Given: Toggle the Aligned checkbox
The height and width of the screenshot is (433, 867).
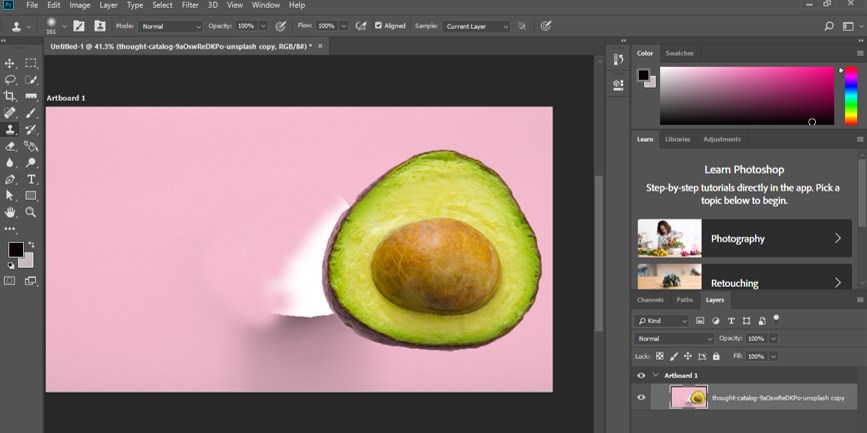Looking at the screenshot, I should coord(378,26).
